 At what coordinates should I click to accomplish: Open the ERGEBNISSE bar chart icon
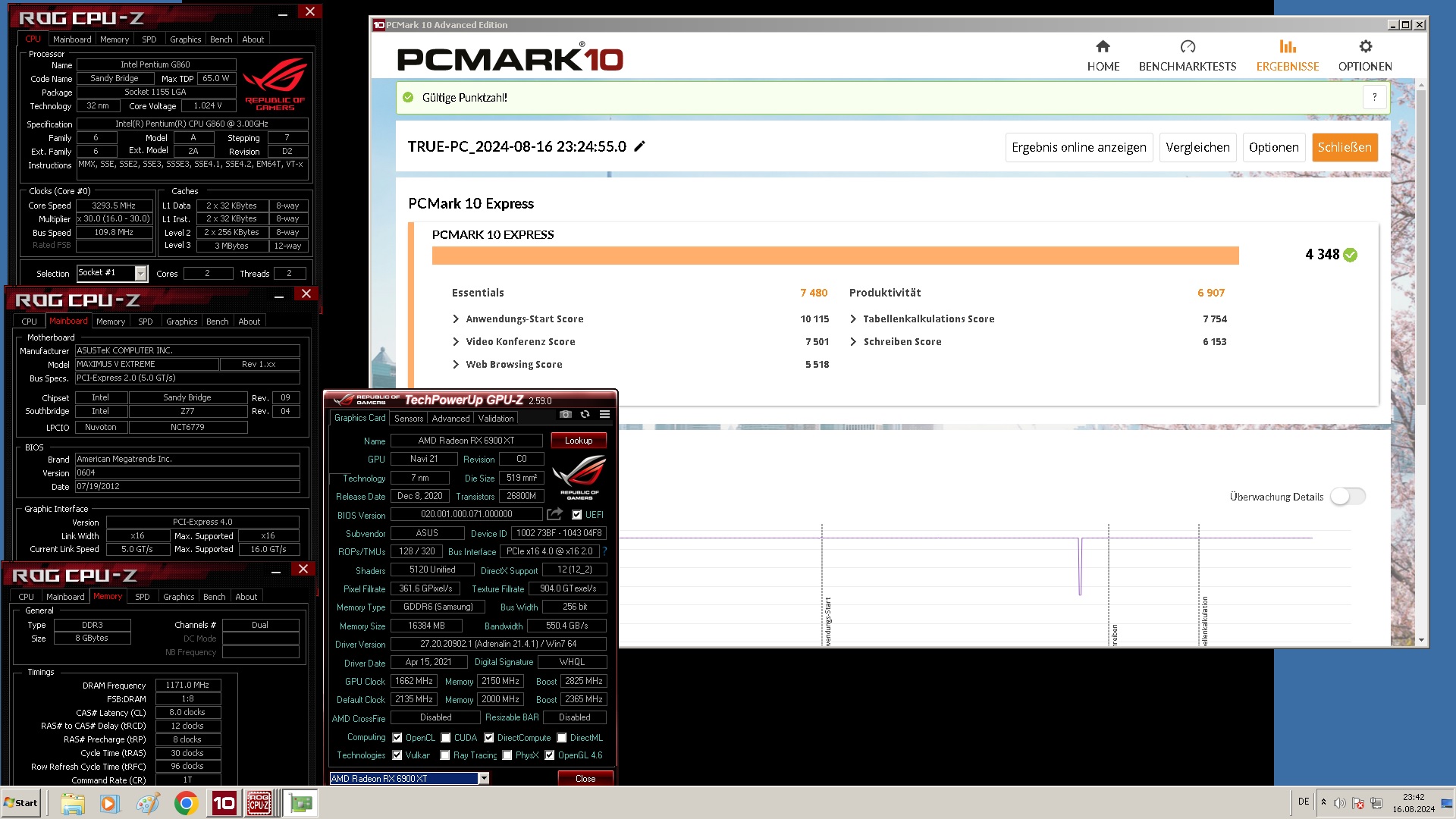(x=1288, y=46)
